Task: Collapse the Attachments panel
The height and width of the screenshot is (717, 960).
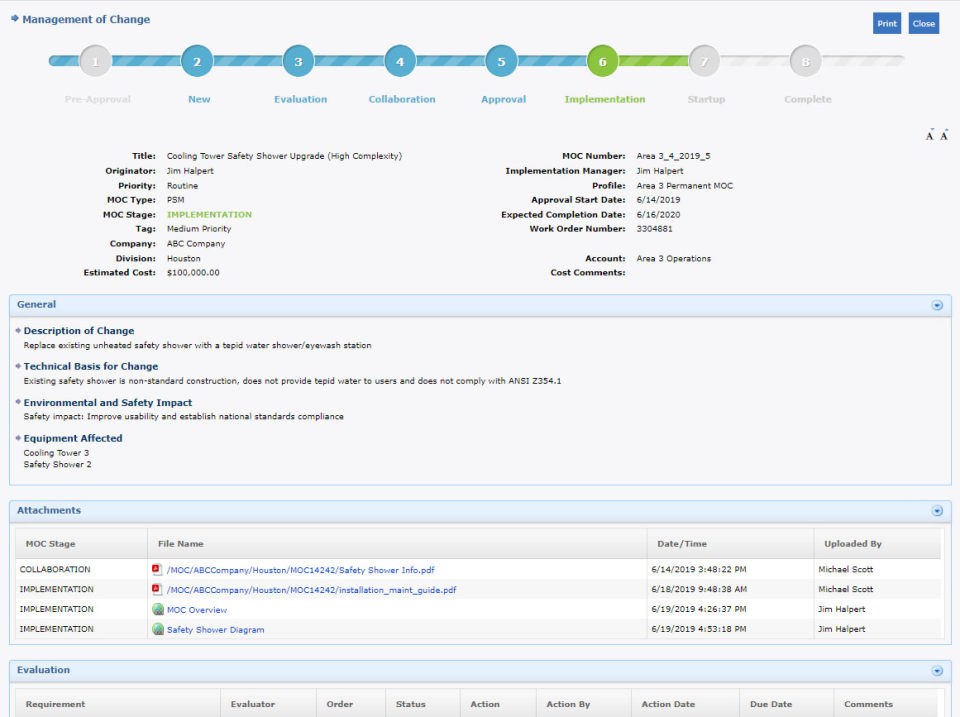Action: click(937, 510)
